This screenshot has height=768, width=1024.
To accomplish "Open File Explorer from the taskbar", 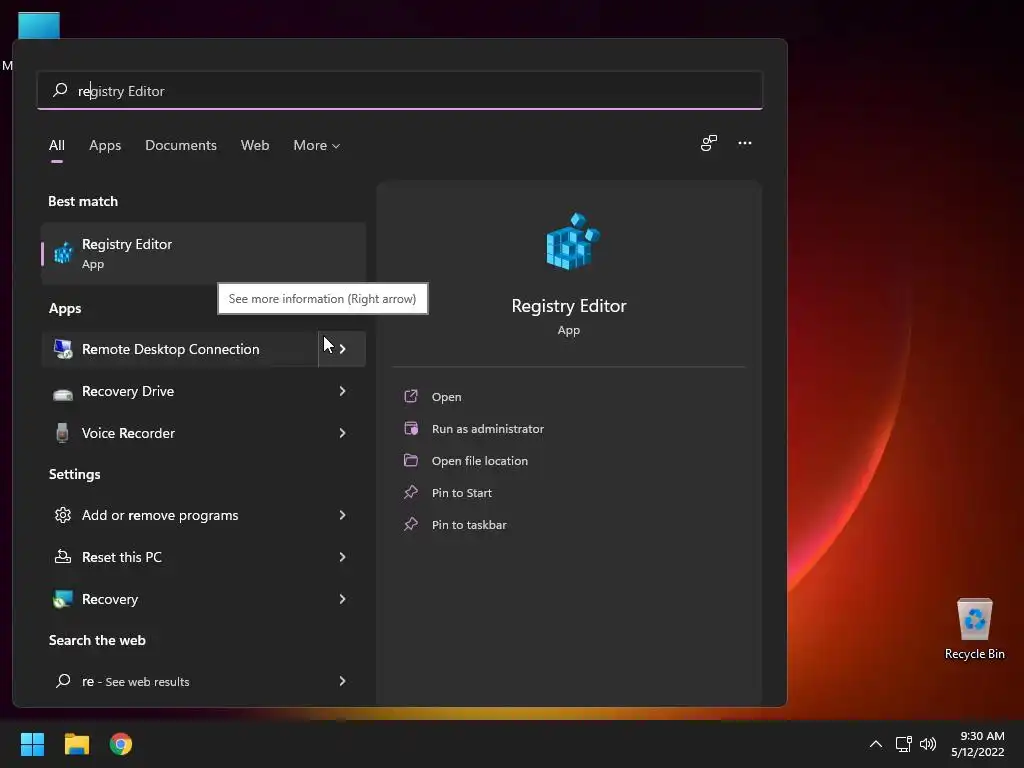I will pyautogui.click(x=76, y=744).
